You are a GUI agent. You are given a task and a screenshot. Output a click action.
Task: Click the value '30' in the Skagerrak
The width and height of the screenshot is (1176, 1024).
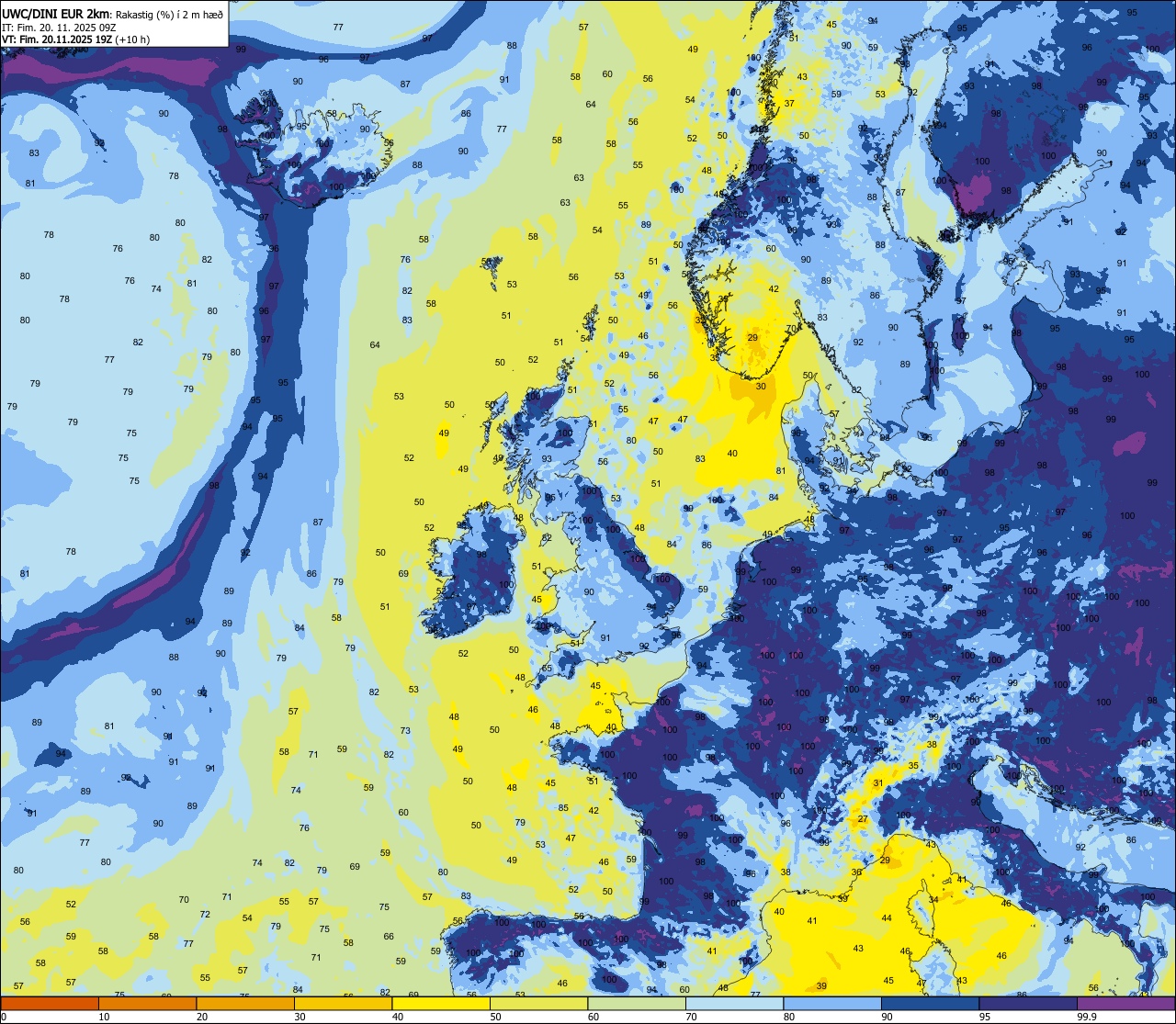click(x=761, y=387)
